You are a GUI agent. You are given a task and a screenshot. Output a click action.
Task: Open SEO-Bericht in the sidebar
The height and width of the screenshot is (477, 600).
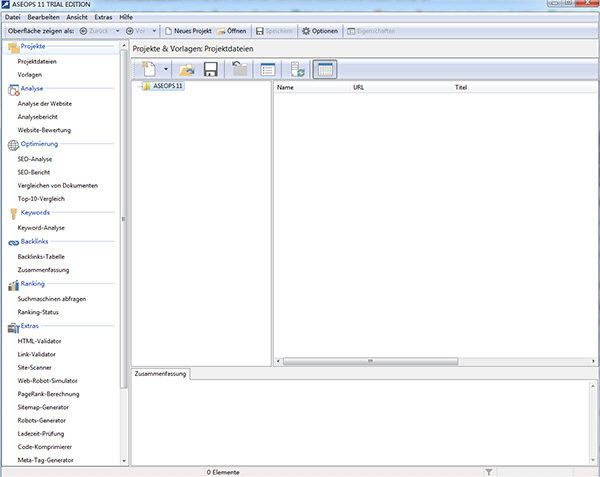[x=34, y=173]
